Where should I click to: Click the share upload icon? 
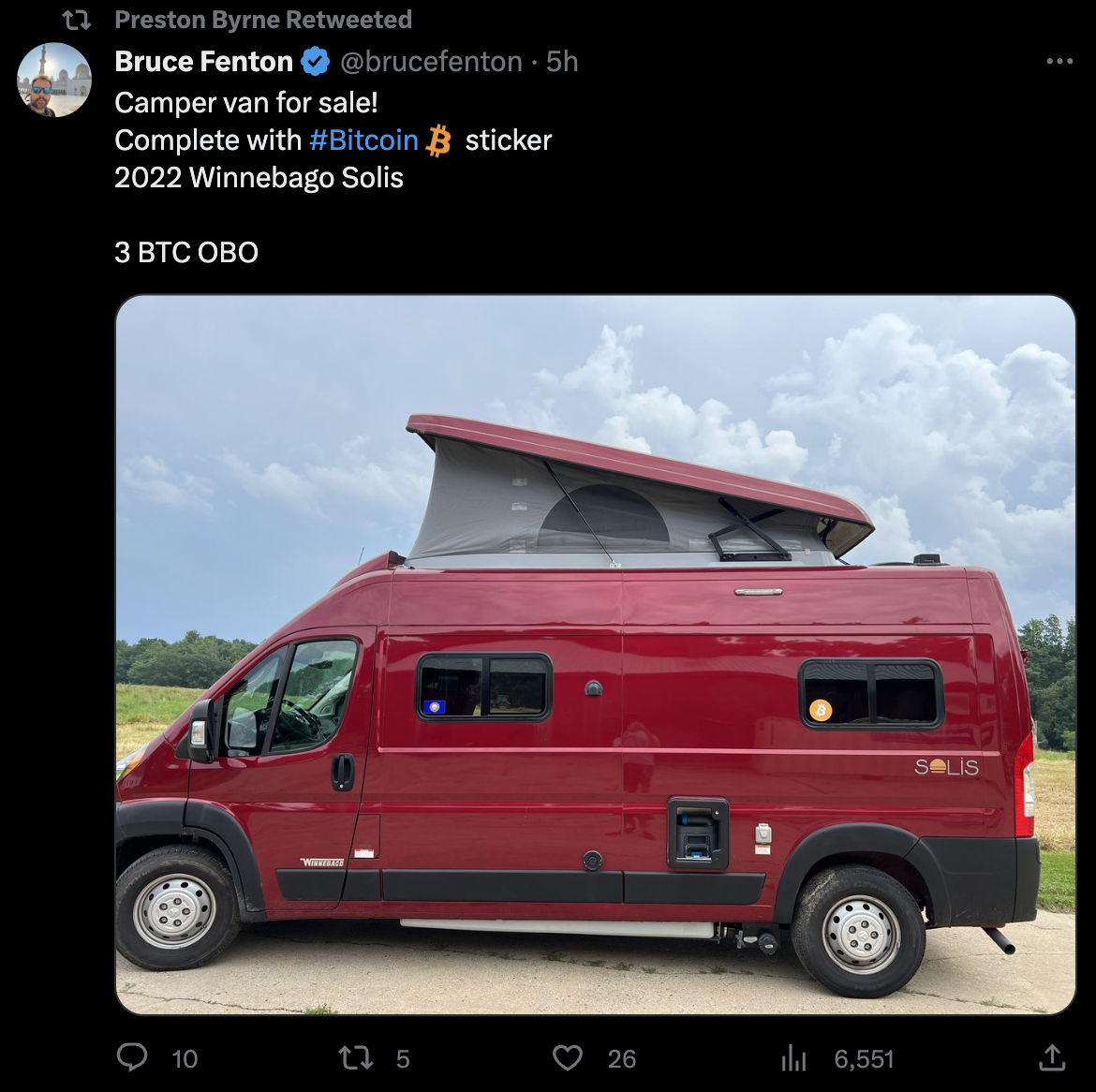pos(1053,1057)
